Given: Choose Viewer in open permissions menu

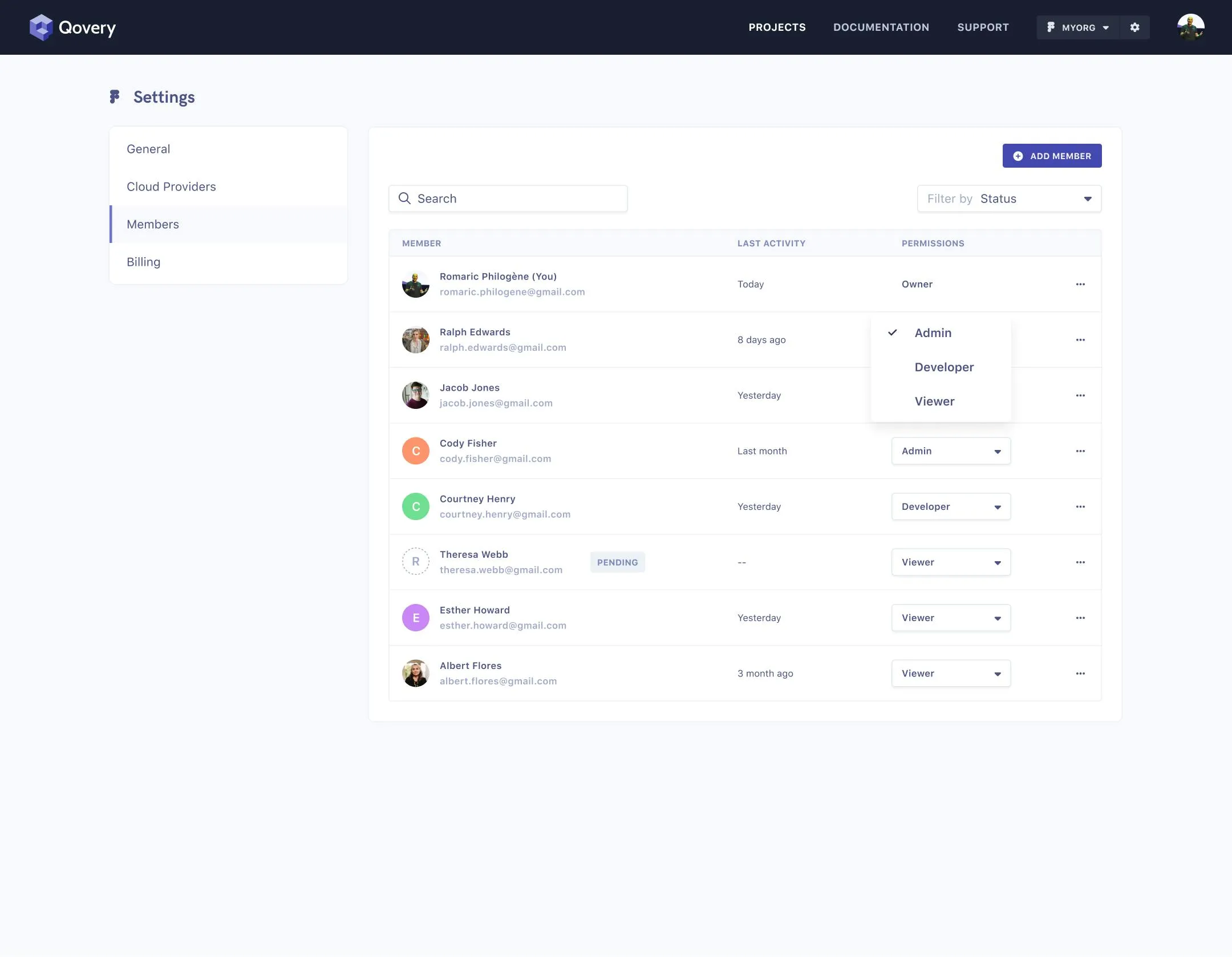Looking at the screenshot, I should point(934,402).
